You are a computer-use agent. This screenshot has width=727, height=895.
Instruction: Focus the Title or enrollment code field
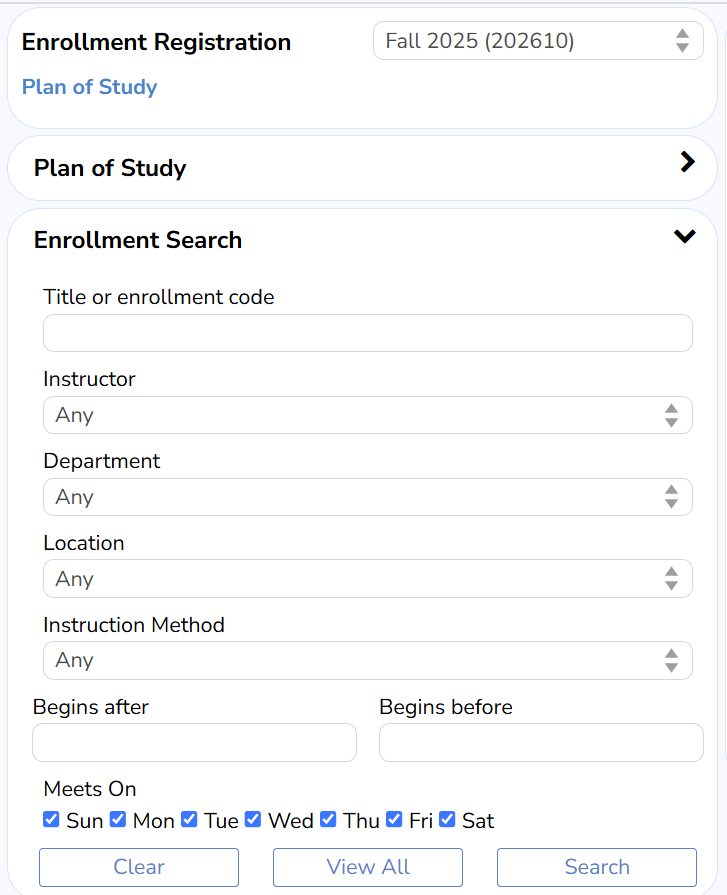tap(367, 333)
